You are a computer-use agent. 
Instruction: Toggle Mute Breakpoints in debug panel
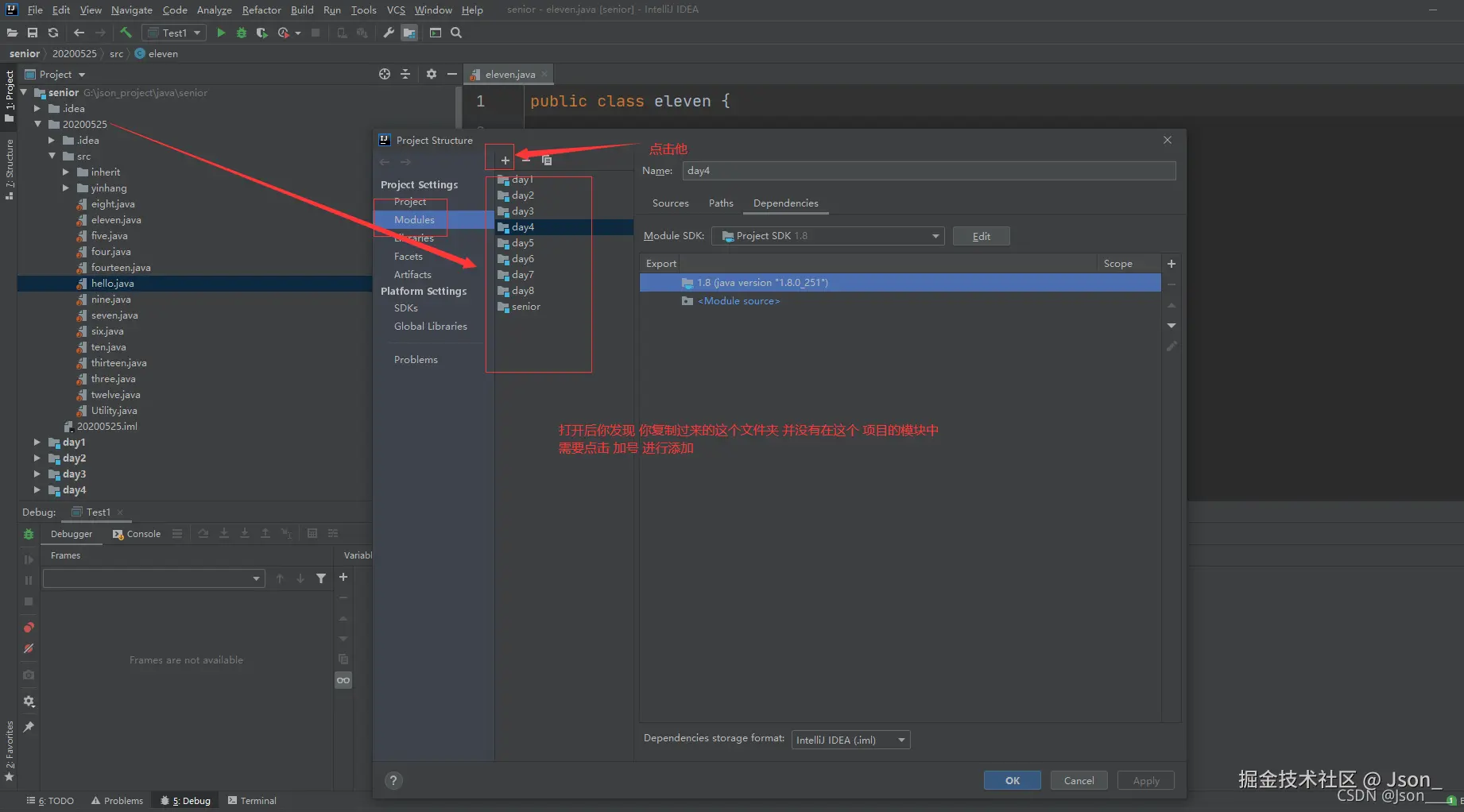click(x=29, y=648)
